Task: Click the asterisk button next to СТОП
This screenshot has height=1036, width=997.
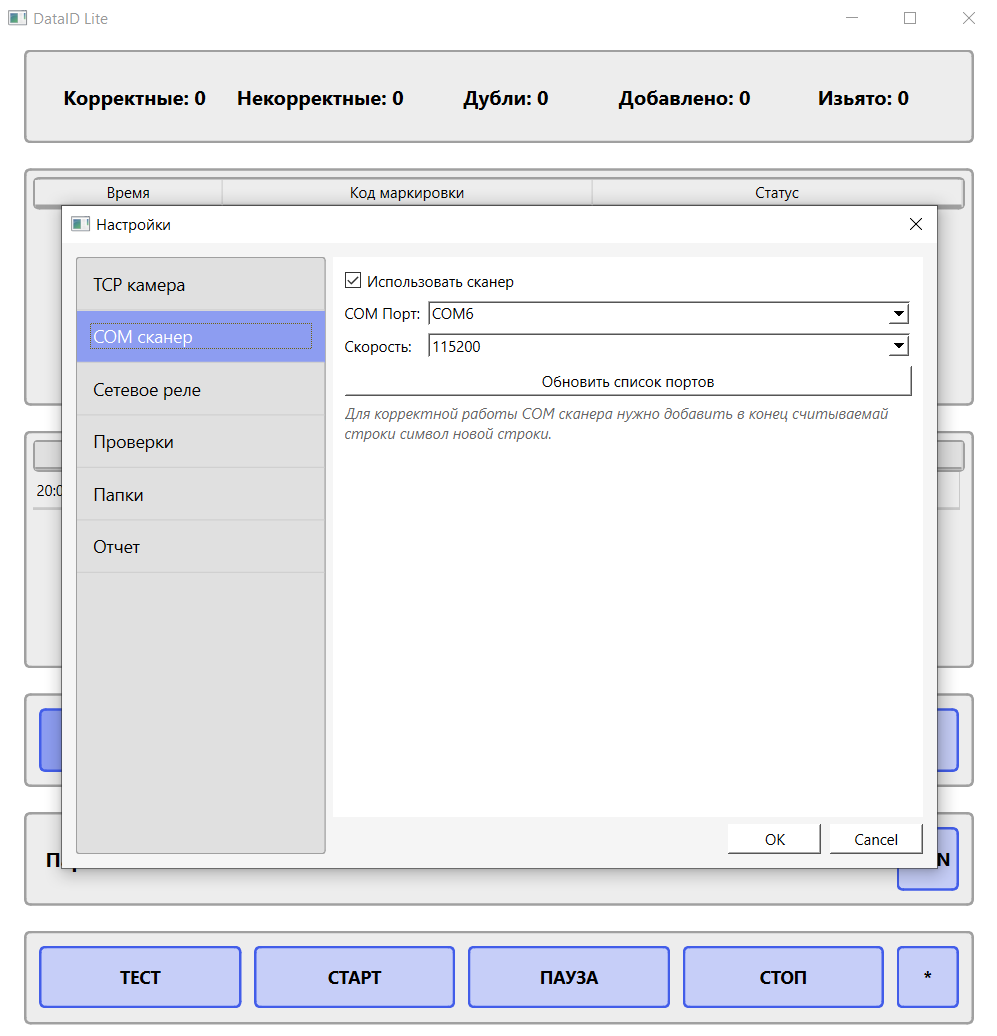Action: [x=927, y=977]
